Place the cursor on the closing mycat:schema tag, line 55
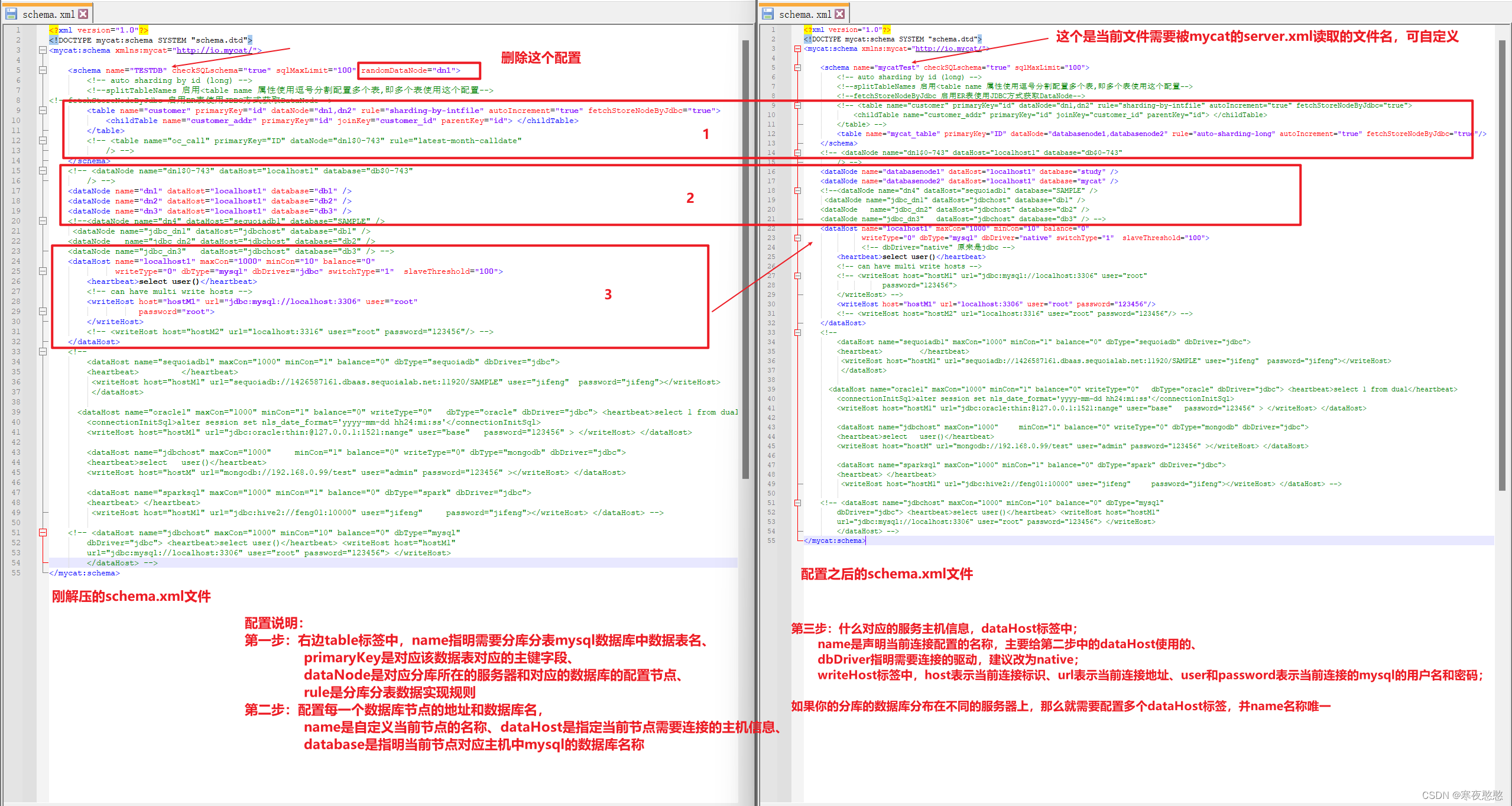 (834, 540)
